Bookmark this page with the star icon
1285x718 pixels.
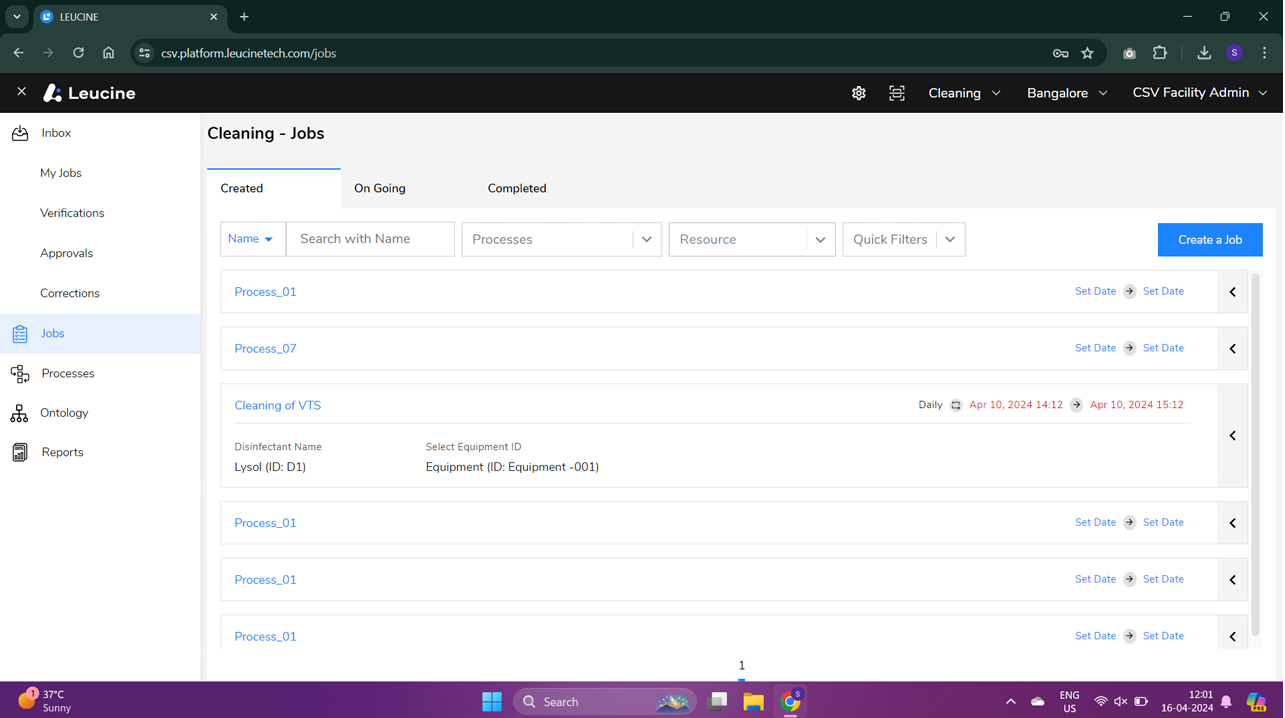1087,53
